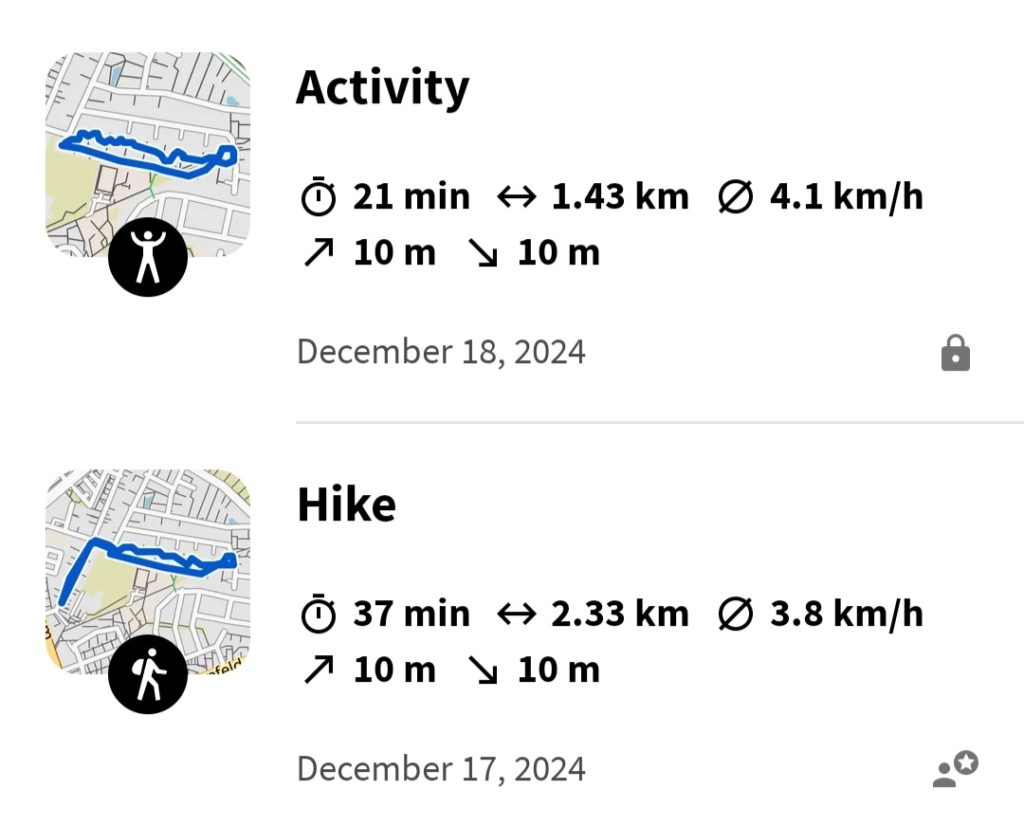Select the December 17, 2024 date
The height and width of the screenshot is (826, 1024).
pyautogui.click(x=441, y=769)
